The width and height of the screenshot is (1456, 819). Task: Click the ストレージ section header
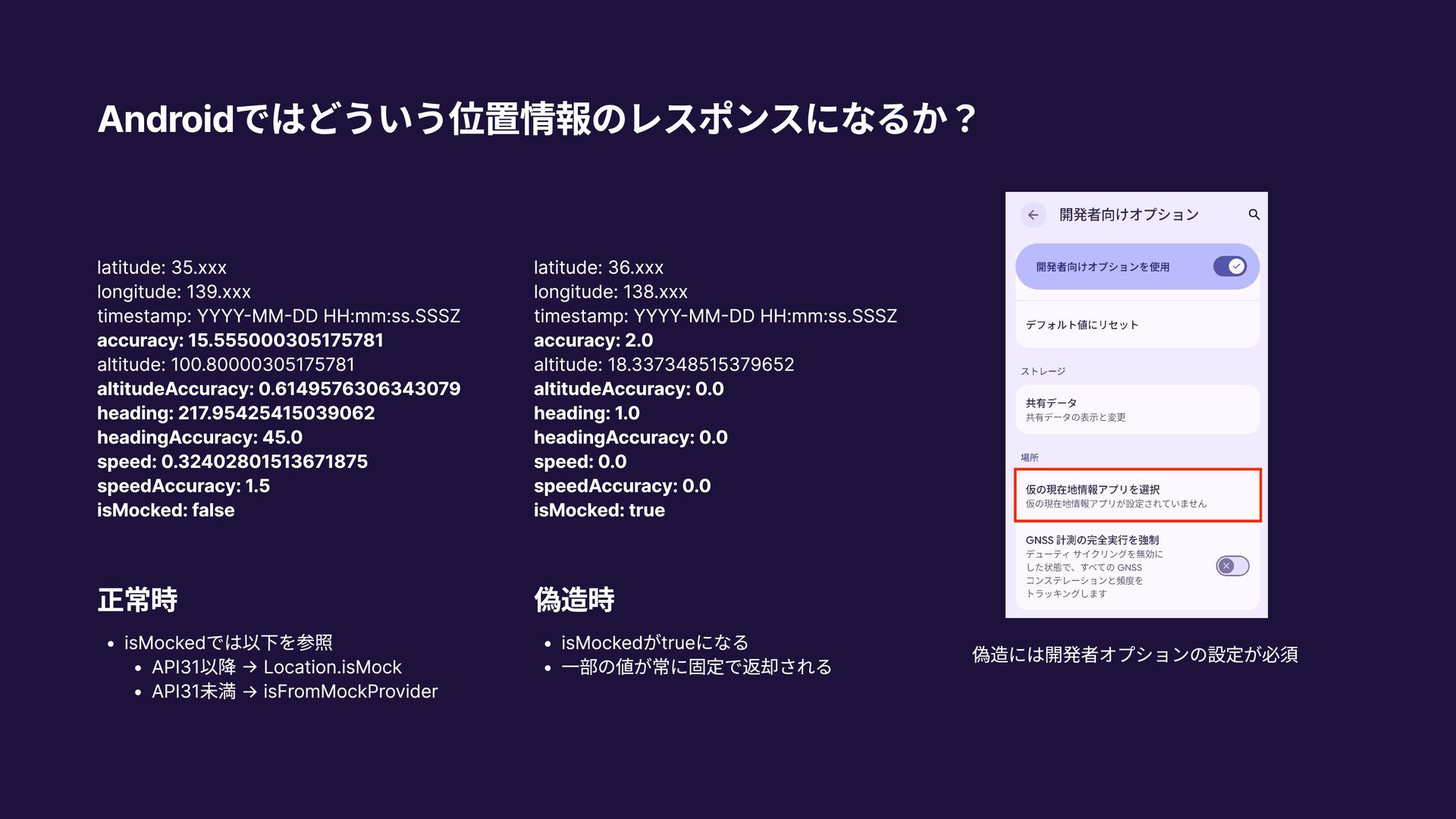[1043, 371]
